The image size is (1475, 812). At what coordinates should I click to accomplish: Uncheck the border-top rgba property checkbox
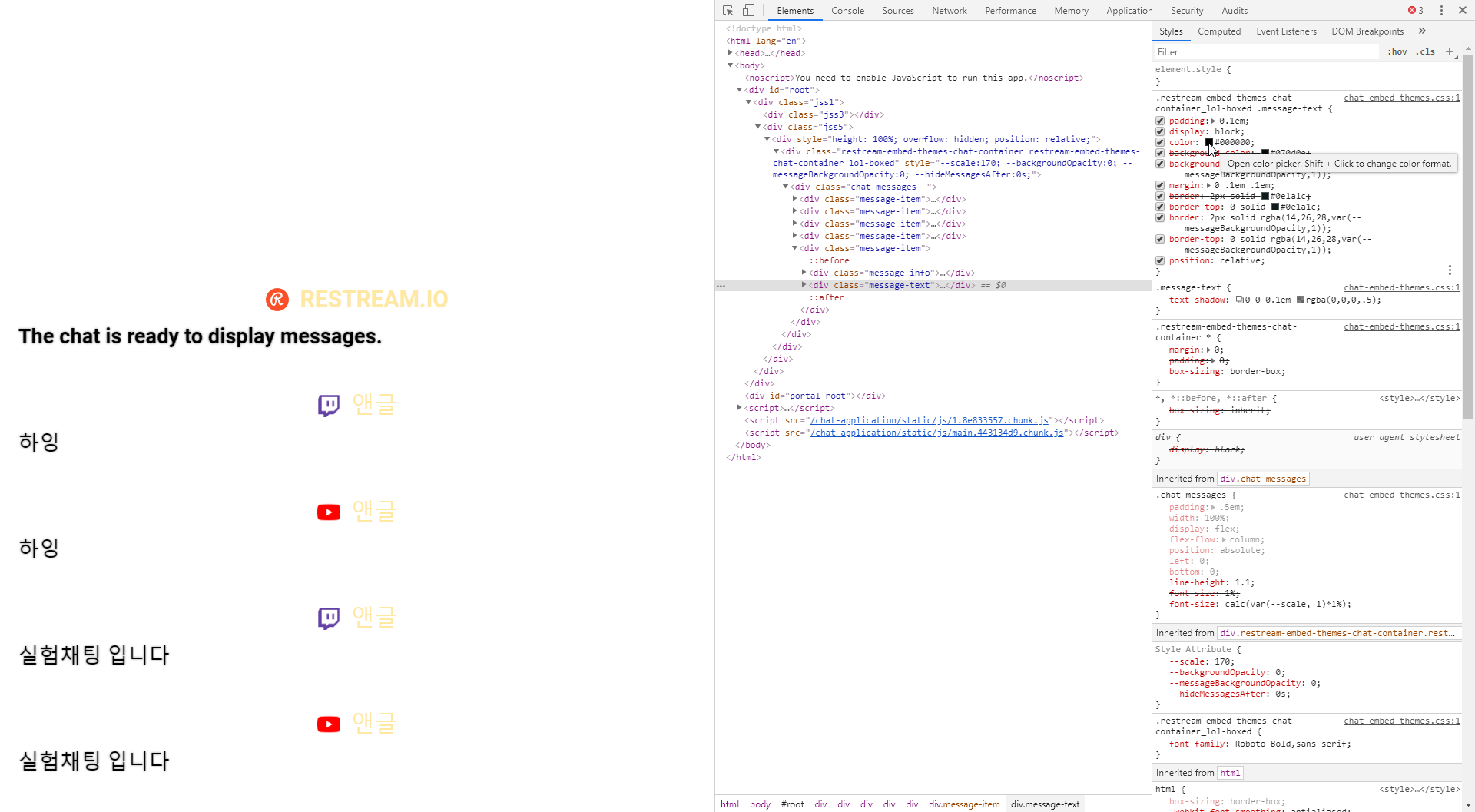pyautogui.click(x=1160, y=239)
